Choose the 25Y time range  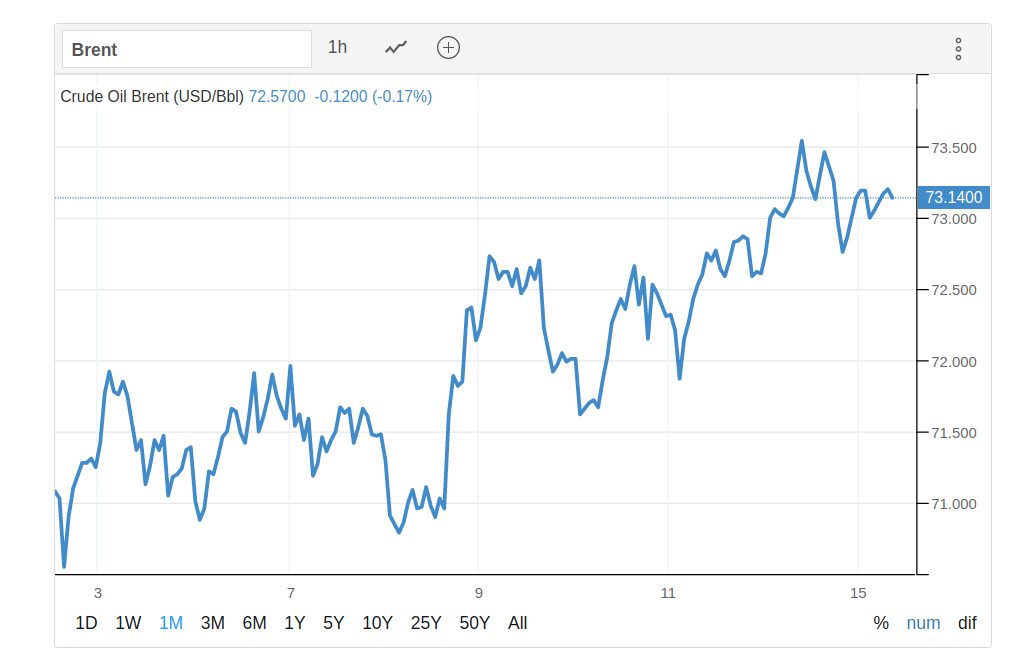click(426, 623)
